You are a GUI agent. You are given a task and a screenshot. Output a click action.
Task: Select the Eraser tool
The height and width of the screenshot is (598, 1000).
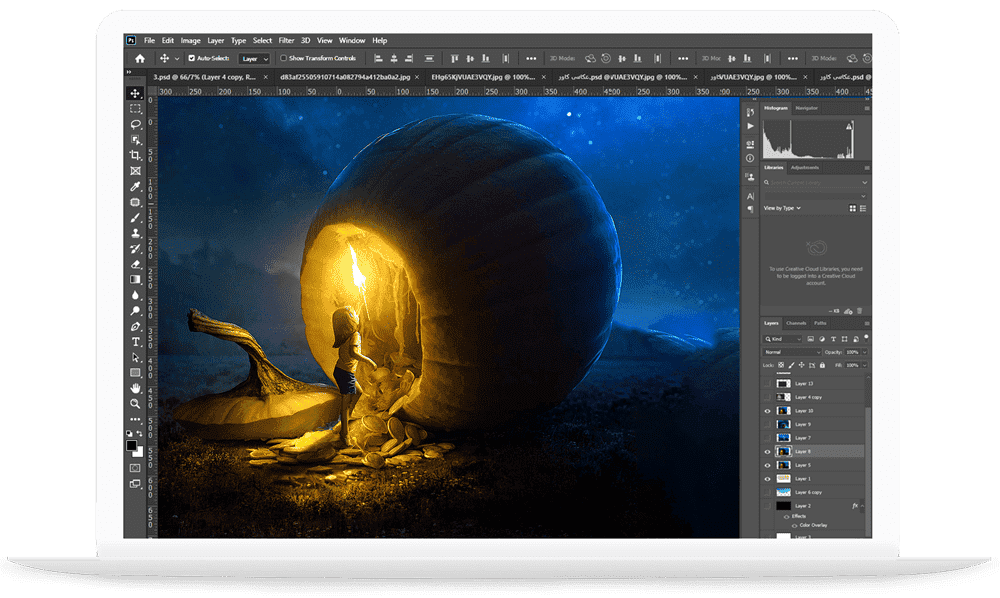pyautogui.click(x=135, y=264)
